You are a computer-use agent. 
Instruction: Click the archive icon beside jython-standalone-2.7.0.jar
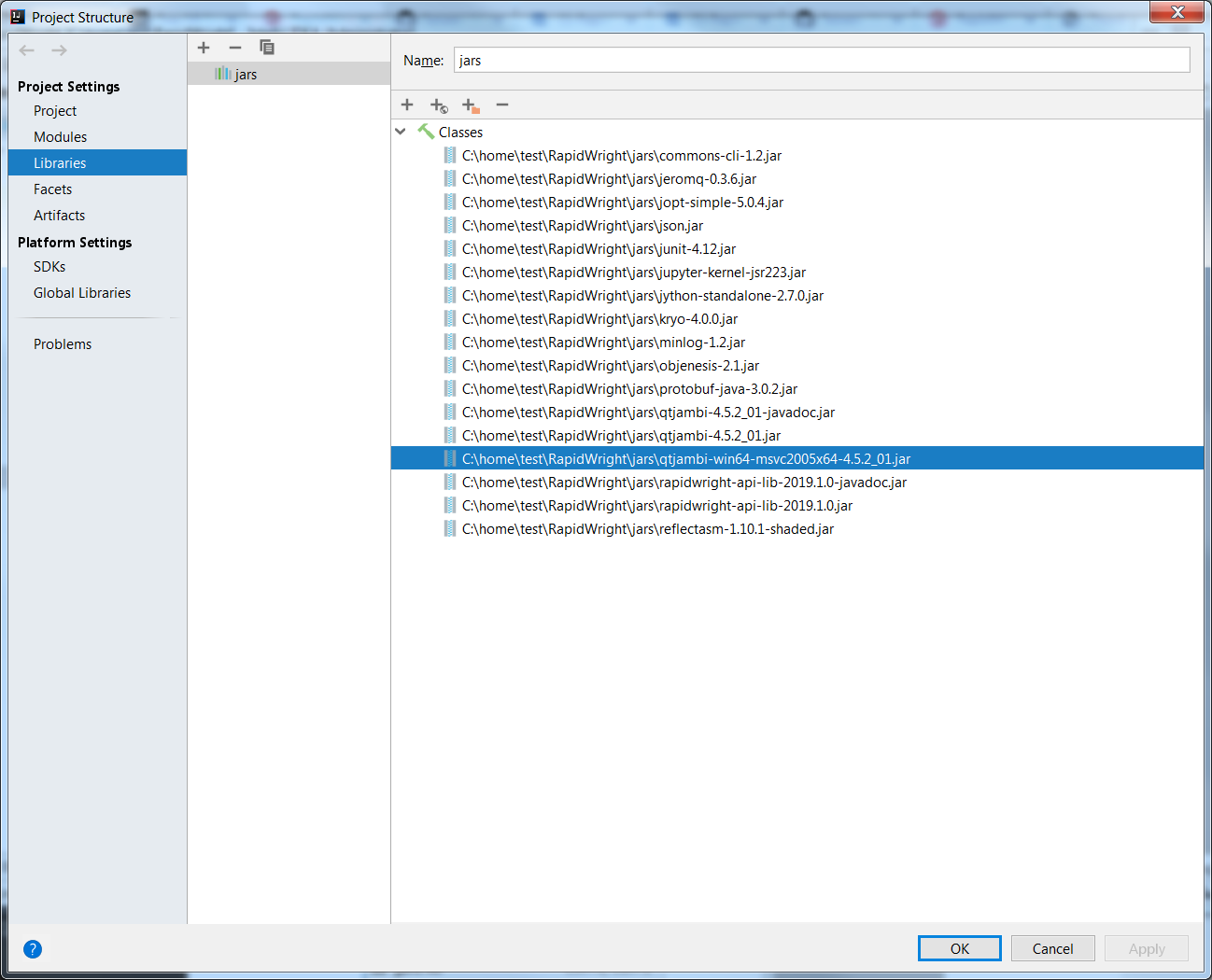point(450,295)
